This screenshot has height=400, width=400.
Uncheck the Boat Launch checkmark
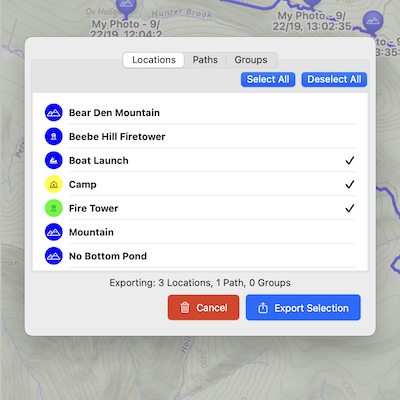coord(350,161)
